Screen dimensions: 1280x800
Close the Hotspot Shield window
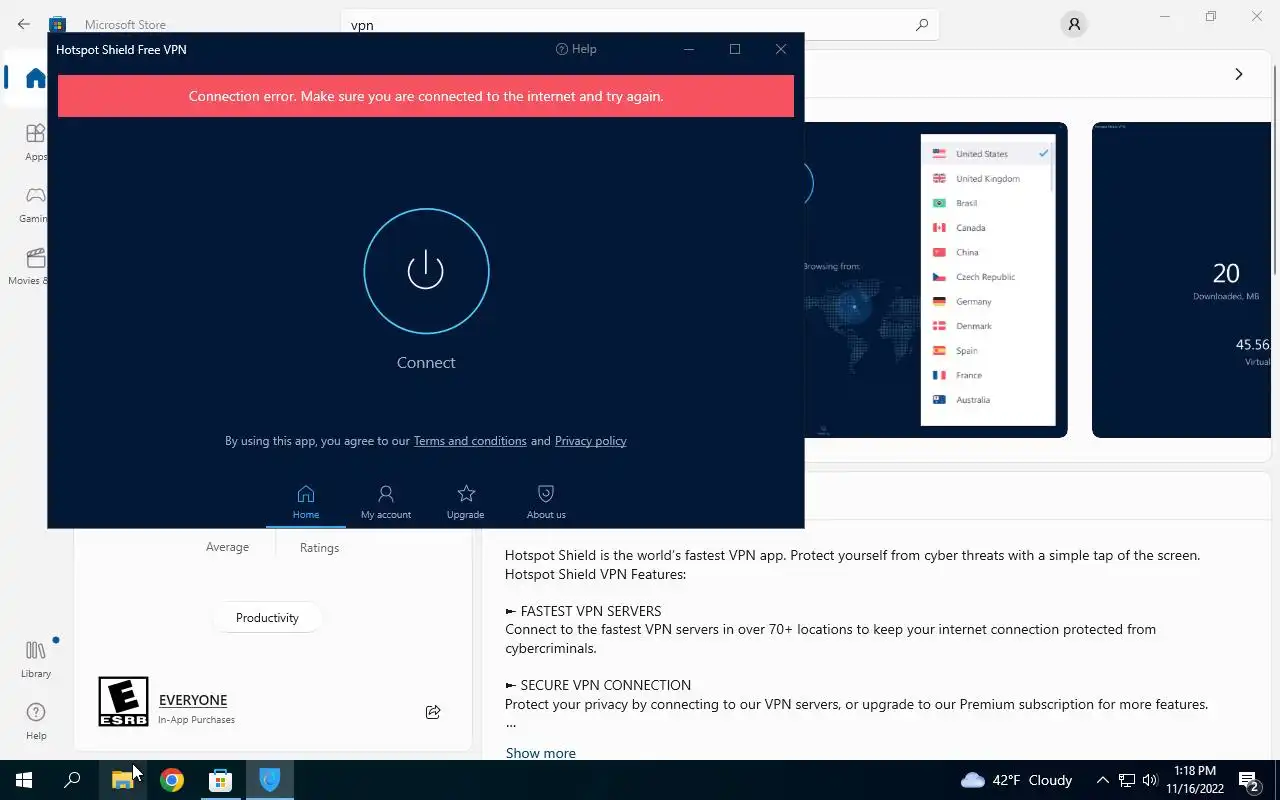click(x=781, y=49)
